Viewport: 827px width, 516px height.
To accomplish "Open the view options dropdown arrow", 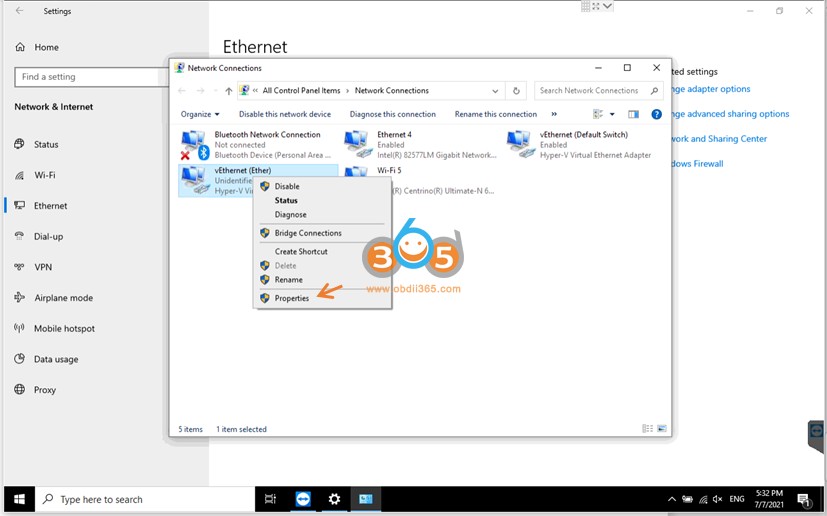I will (612, 114).
